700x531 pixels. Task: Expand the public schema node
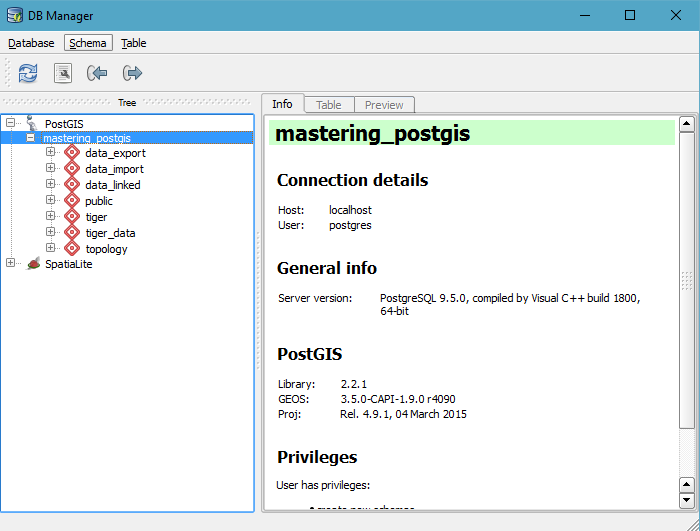tap(50, 201)
